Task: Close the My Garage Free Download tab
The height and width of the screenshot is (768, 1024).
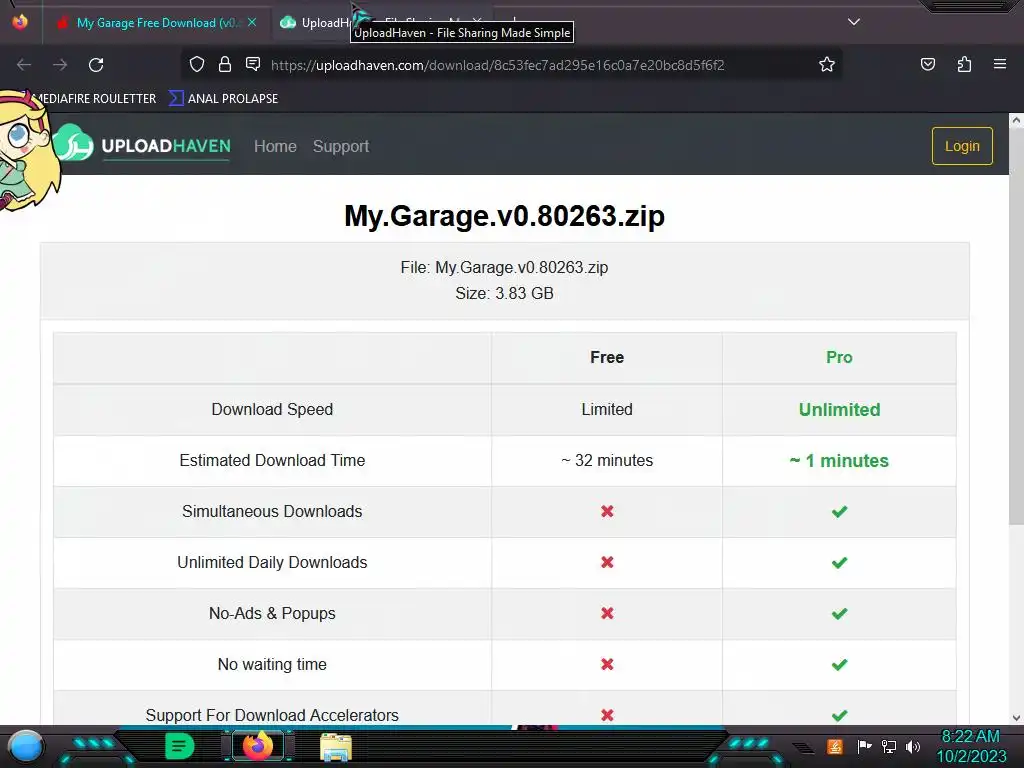Action: click(252, 22)
